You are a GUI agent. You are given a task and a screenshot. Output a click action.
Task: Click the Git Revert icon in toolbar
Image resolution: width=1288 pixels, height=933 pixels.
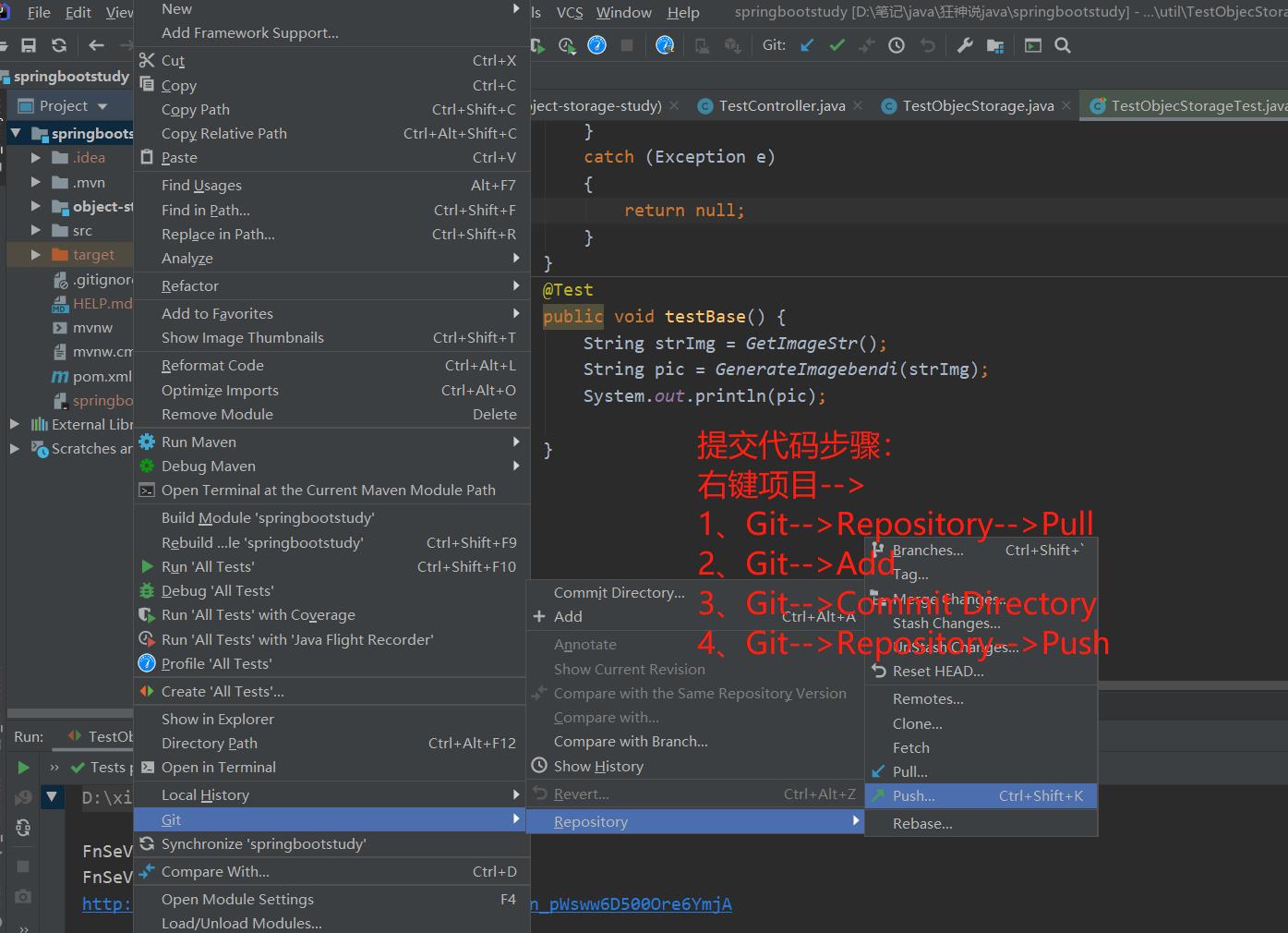928,45
